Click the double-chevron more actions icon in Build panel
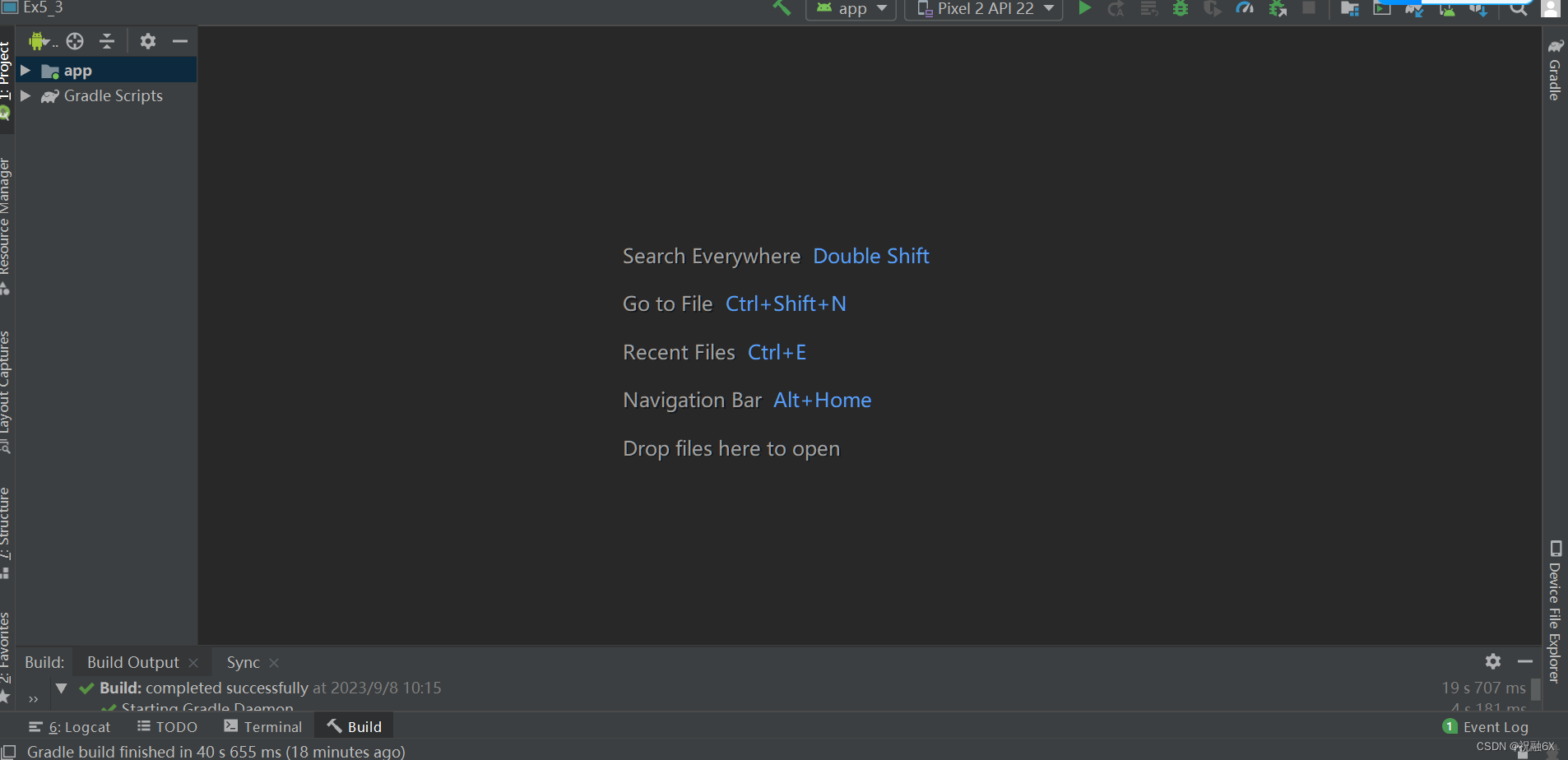Viewport: 1568px width, 760px height. tap(33, 699)
